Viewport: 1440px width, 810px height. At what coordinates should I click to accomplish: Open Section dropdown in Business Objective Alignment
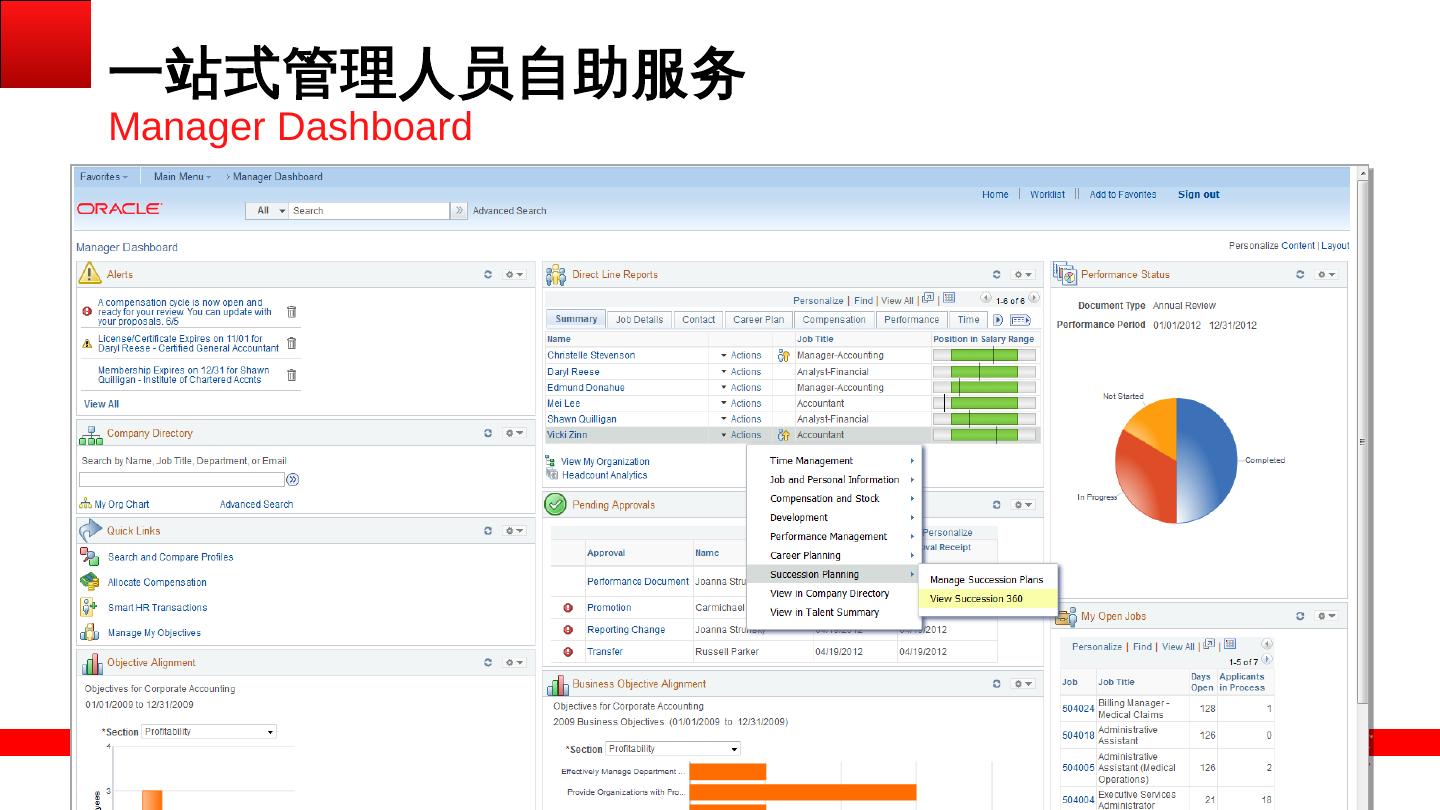click(673, 749)
